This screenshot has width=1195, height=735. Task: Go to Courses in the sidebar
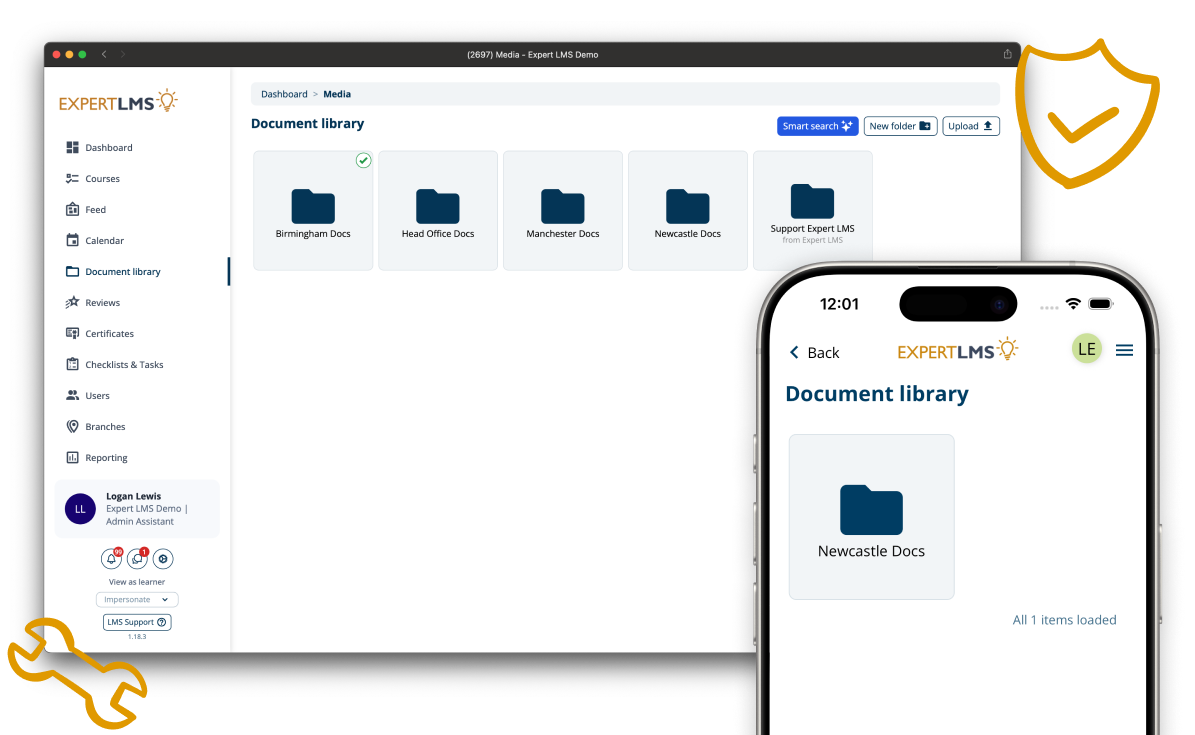pos(102,179)
